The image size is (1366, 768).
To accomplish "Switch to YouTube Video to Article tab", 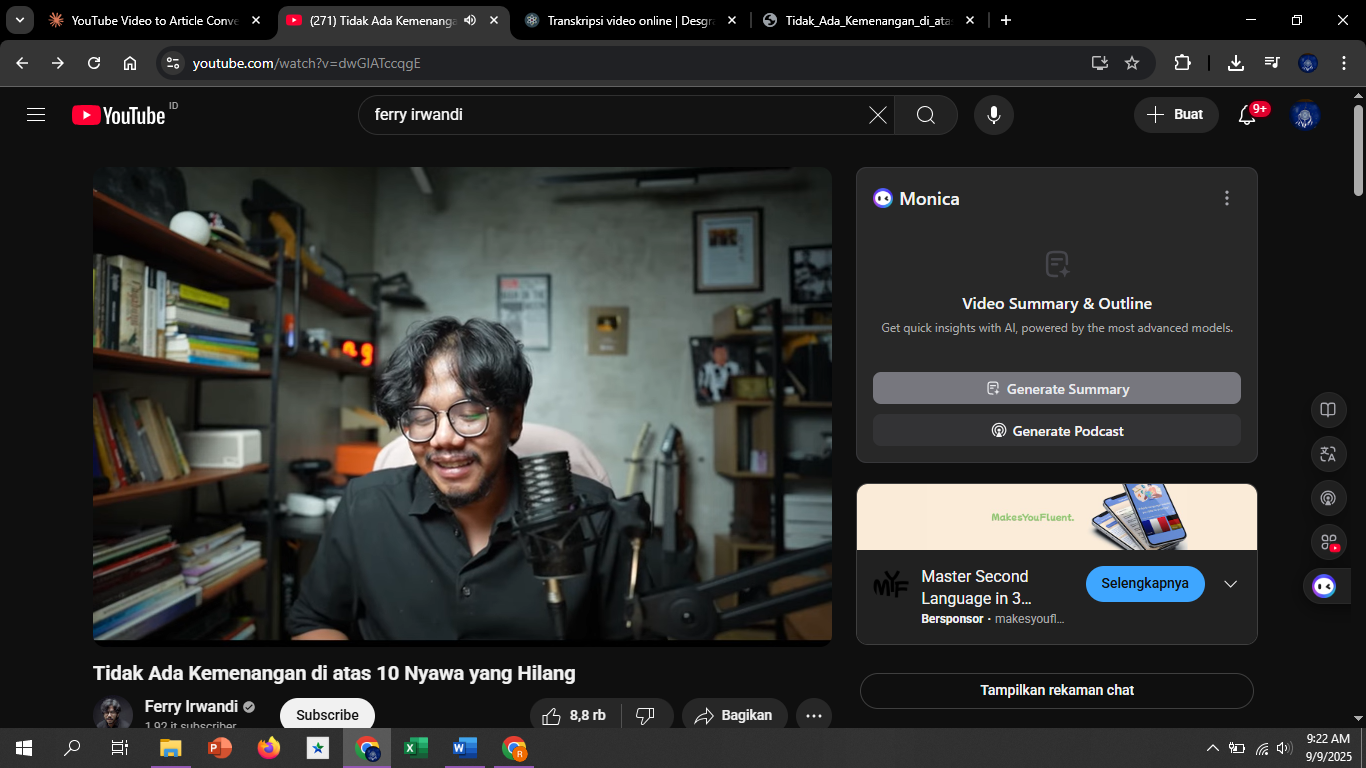I will pos(156,20).
